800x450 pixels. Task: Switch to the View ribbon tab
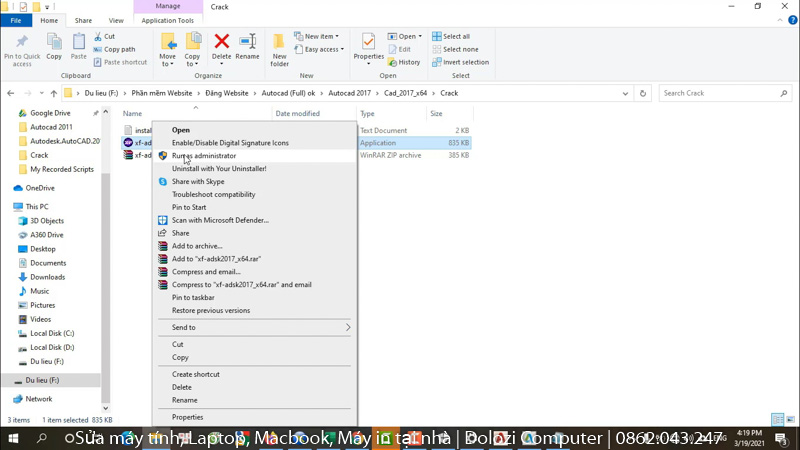(x=116, y=20)
